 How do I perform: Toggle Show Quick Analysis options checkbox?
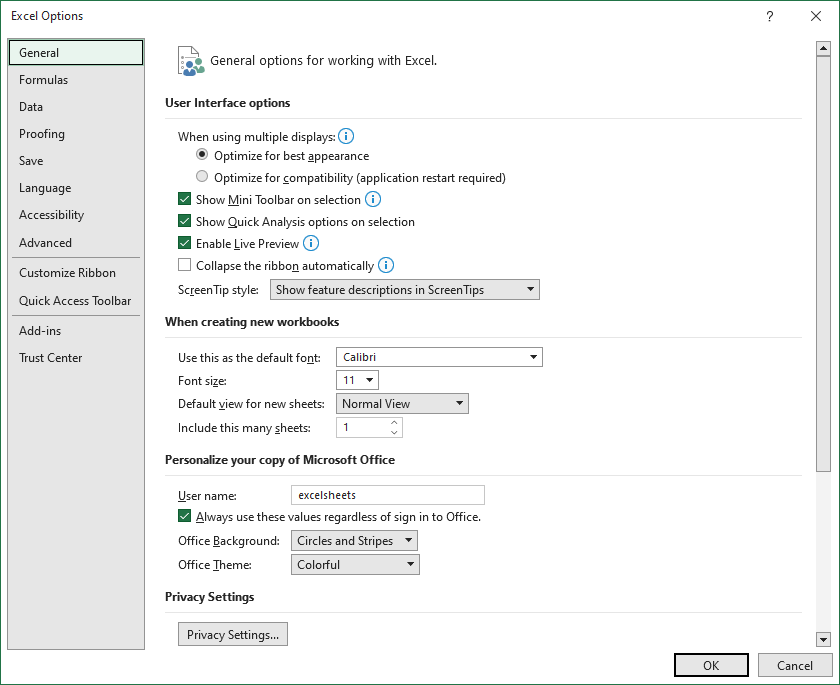(x=184, y=221)
